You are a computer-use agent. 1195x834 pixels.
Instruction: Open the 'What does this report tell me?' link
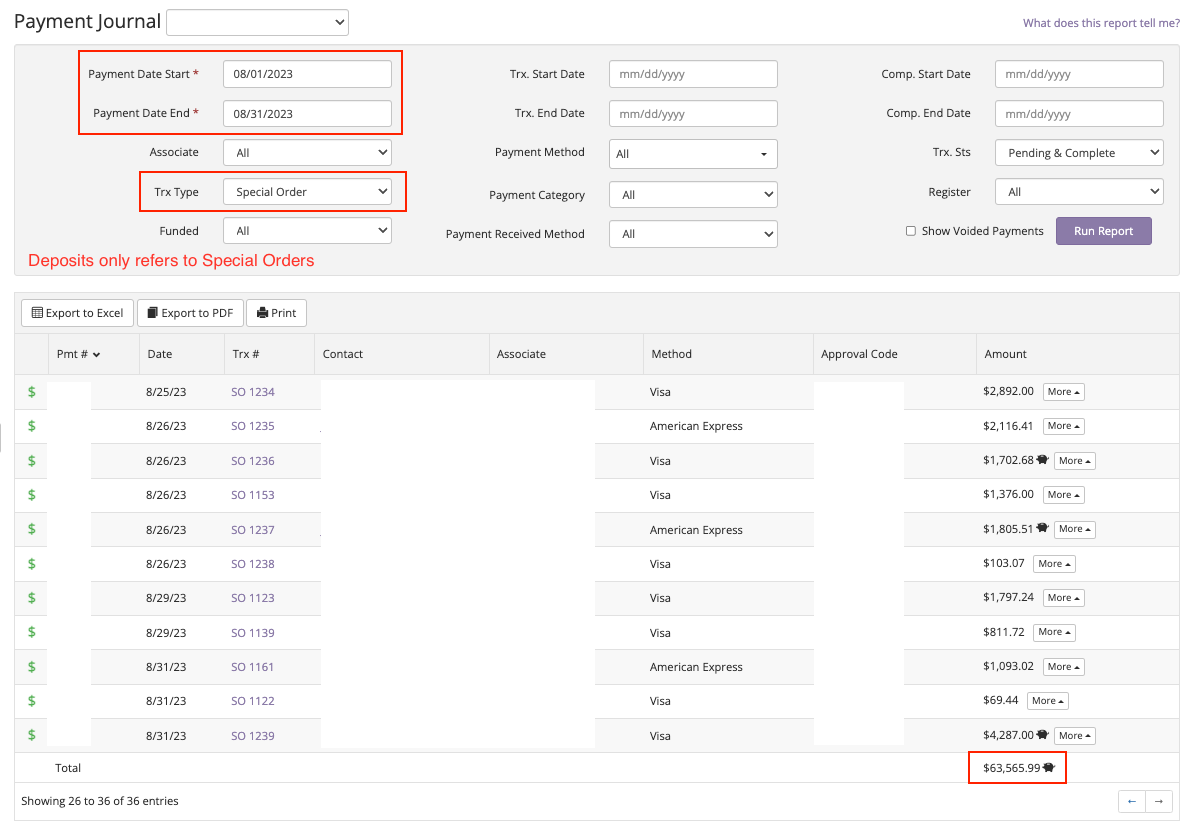[x=1100, y=22]
